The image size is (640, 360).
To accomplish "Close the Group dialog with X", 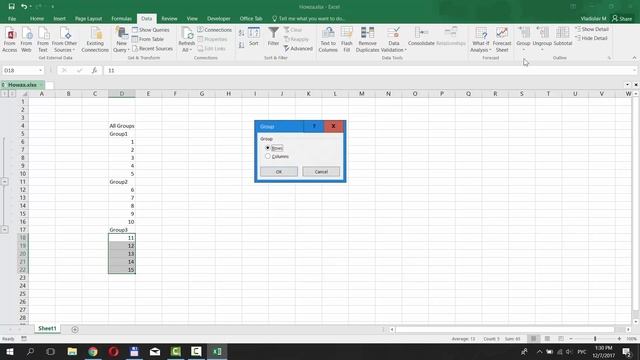I will [x=333, y=126].
